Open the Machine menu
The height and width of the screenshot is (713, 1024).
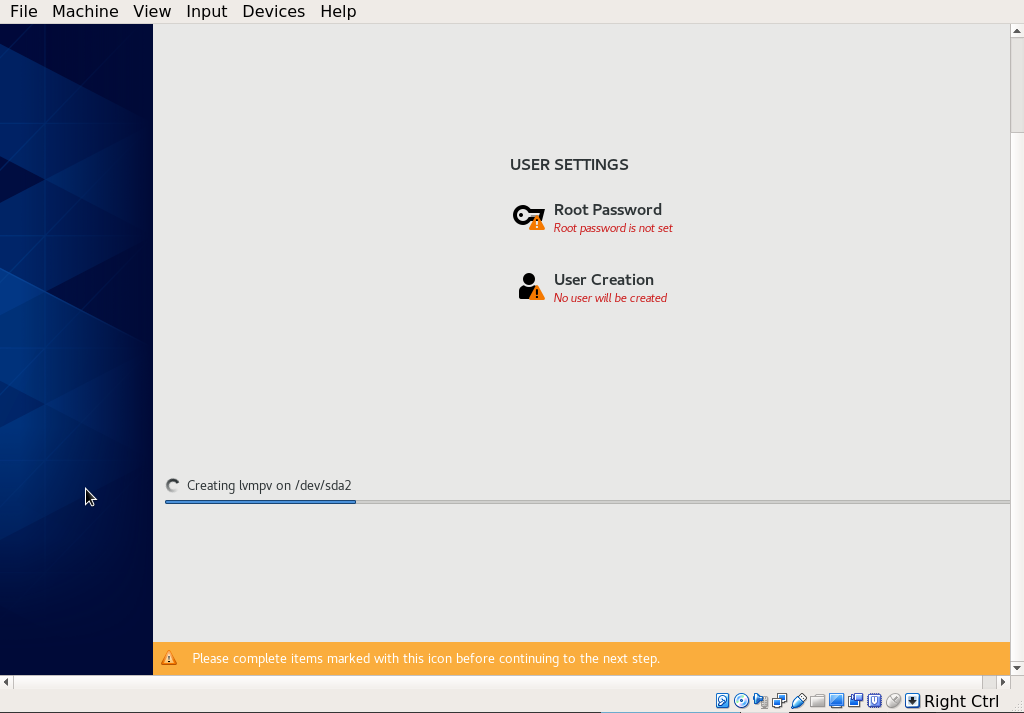84,11
